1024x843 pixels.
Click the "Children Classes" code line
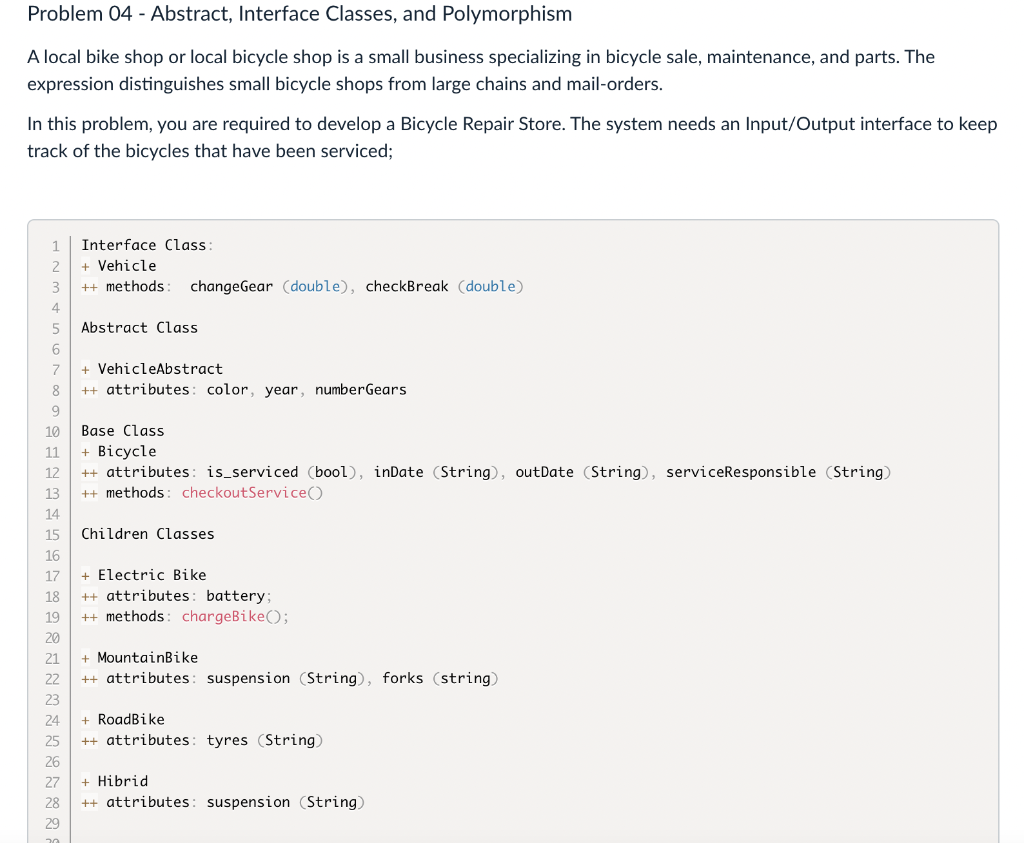pos(147,534)
